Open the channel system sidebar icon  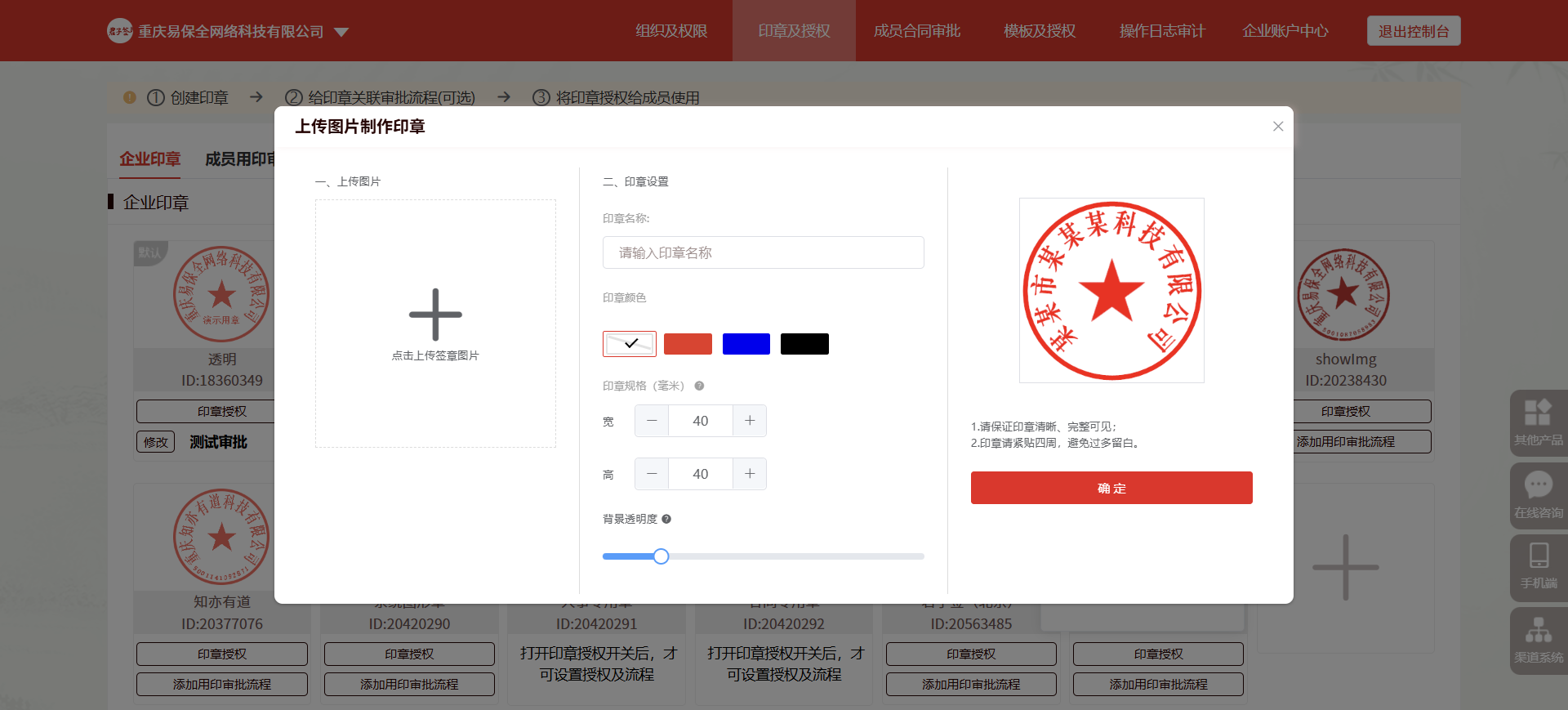[x=1538, y=640]
